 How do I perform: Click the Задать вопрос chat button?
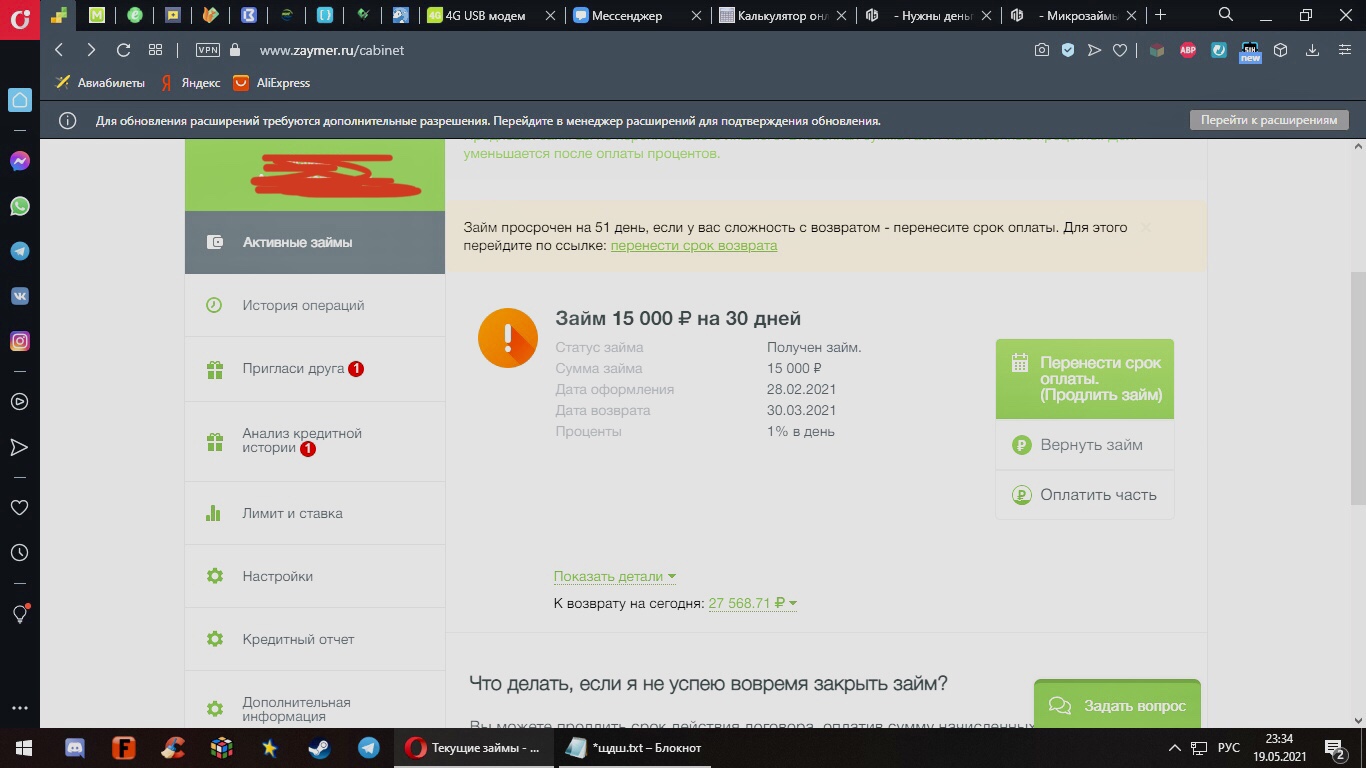tap(1117, 706)
